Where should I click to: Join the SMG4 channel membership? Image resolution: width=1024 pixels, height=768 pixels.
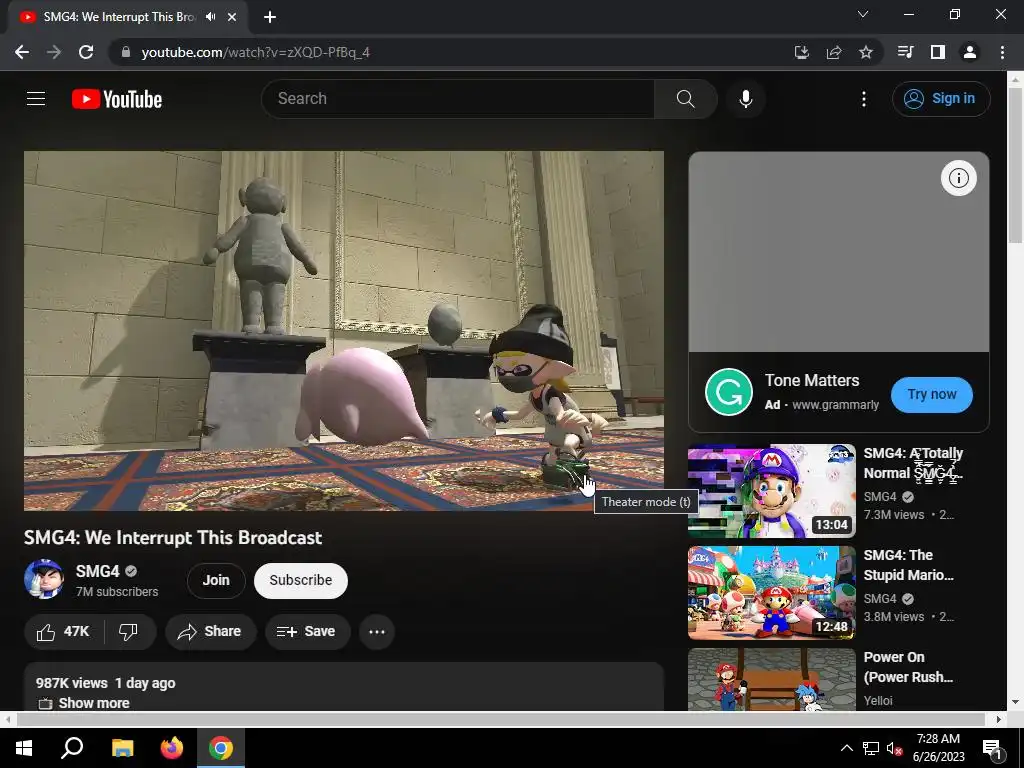point(216,580)
